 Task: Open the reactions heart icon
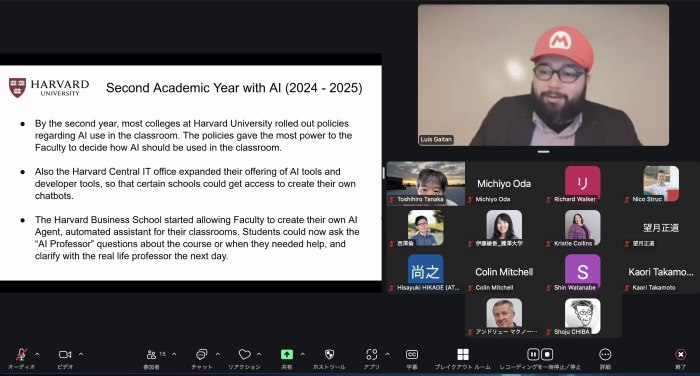pos(244,355)
